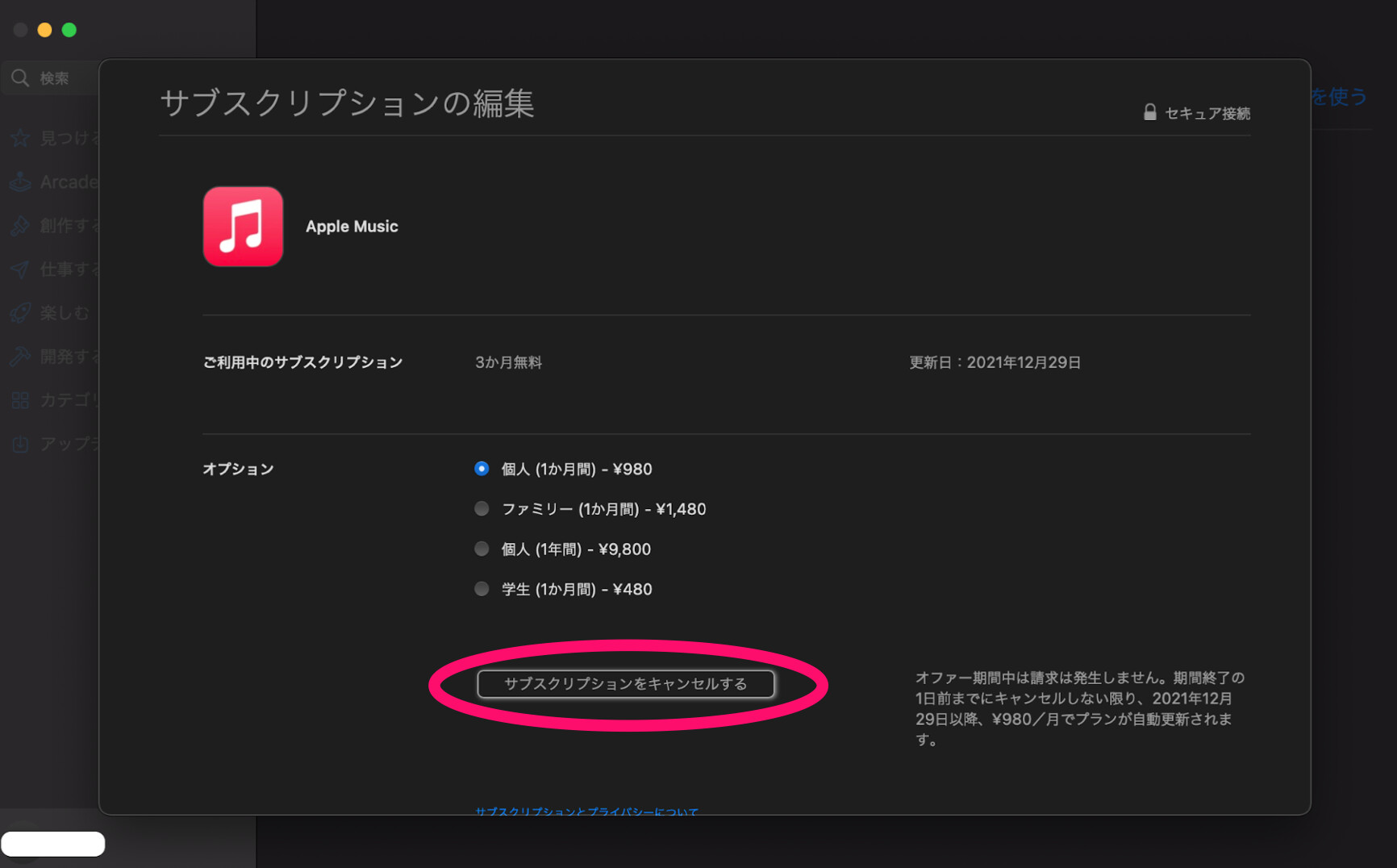
Task: Open the 創作する brush sidebar icon
Action: coord(20,226)
